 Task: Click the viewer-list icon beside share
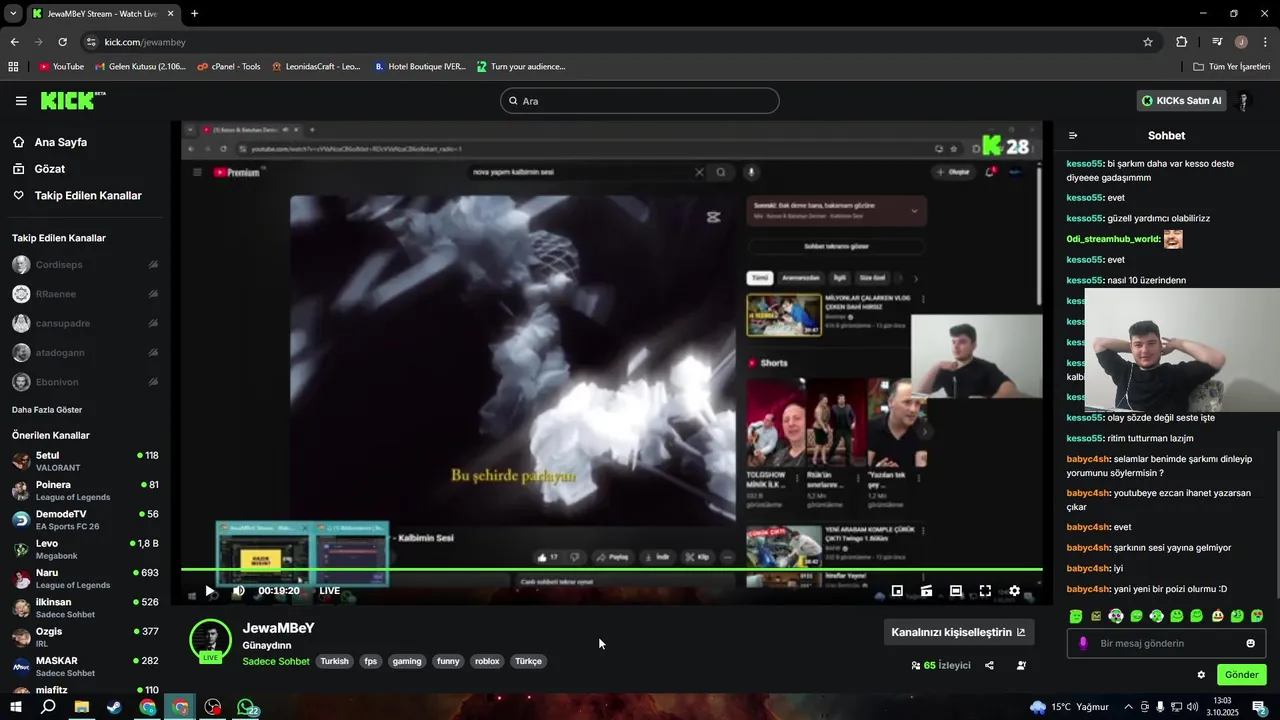point(1021,666)
